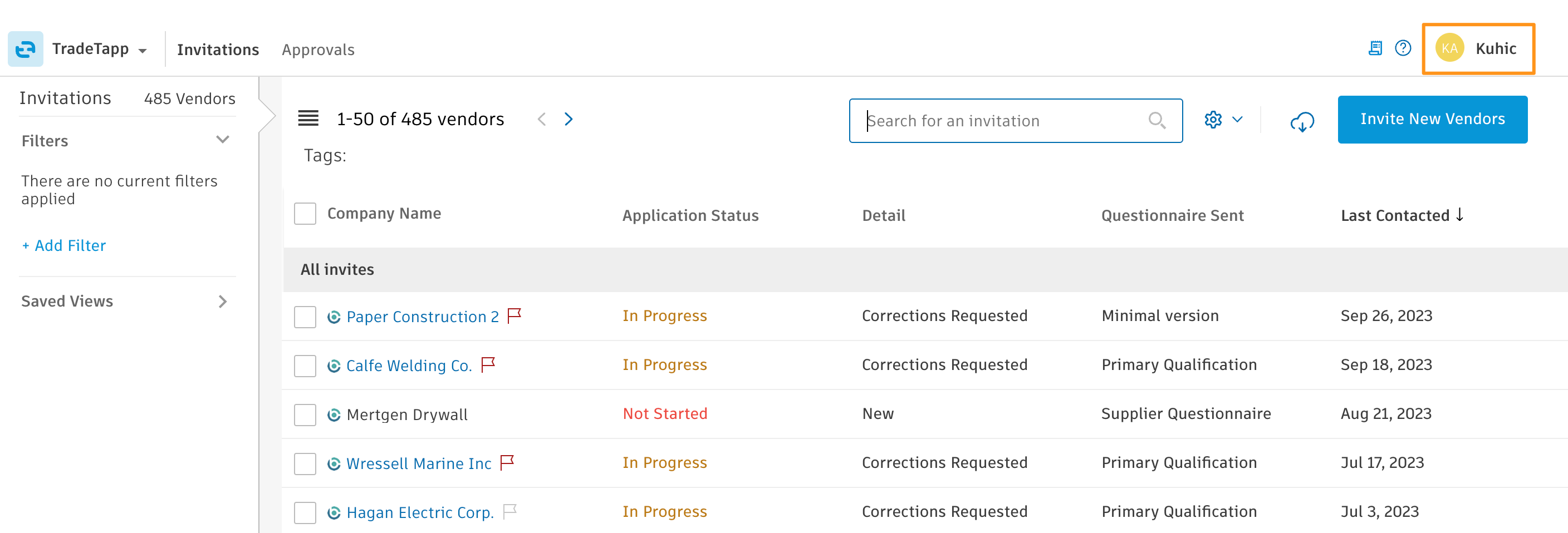Sort by Last Contacted column header
The width and height of the screenshot is (1568, 533).
click(1395, 215)
